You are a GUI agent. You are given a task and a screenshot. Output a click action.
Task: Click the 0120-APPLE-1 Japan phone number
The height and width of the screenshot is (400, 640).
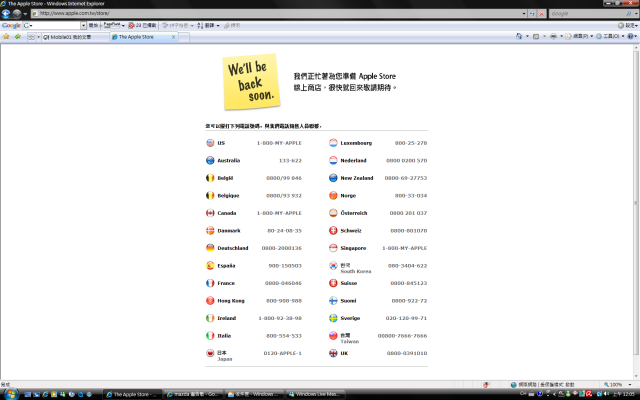point(282,353)
